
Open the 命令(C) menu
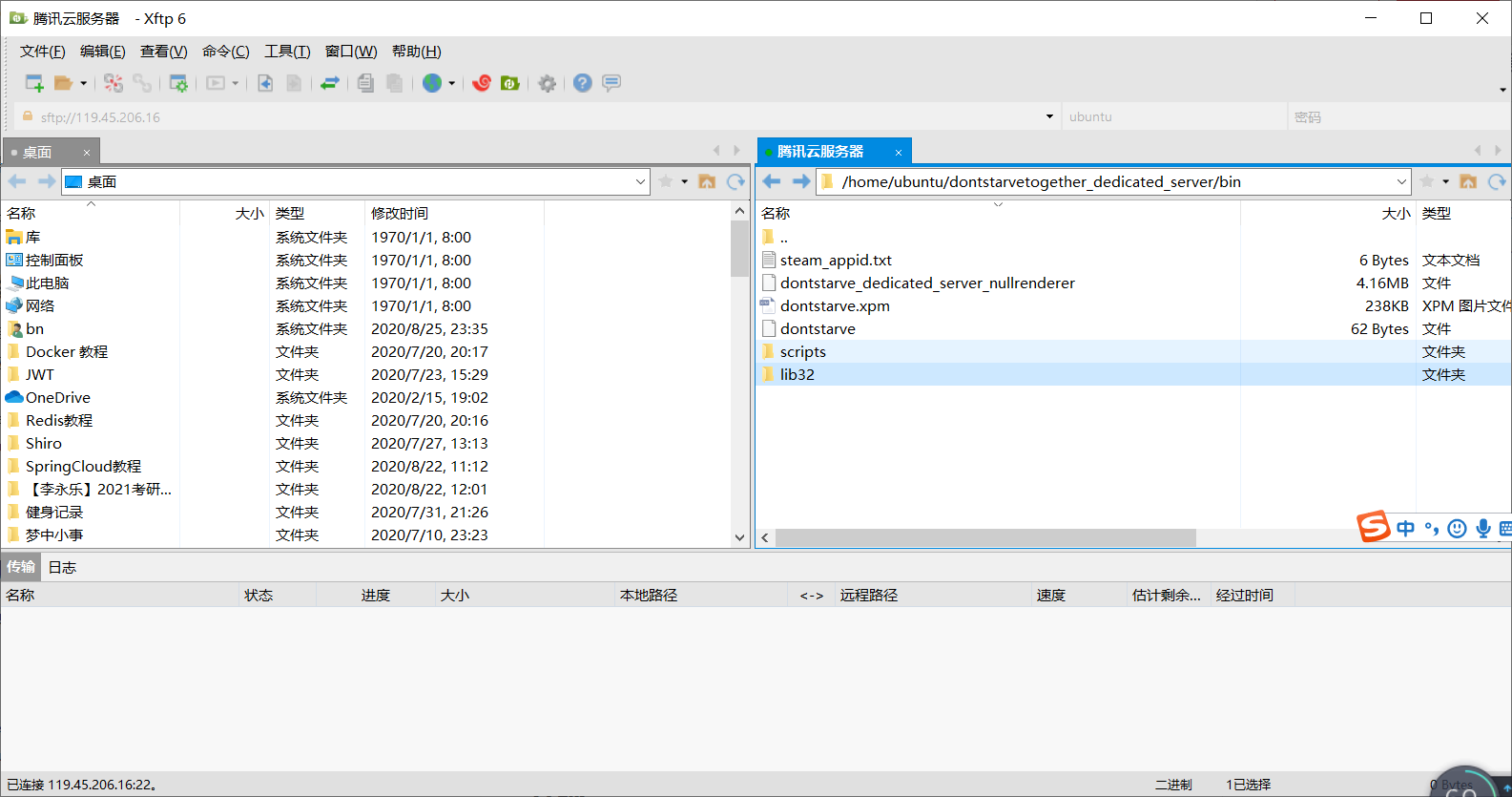point(226,52)
